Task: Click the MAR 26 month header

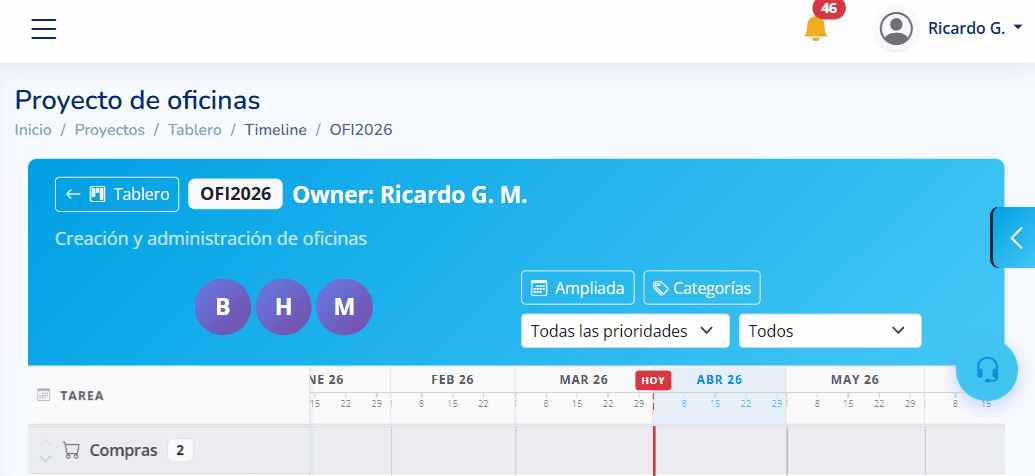Action: tap(584, 380)
